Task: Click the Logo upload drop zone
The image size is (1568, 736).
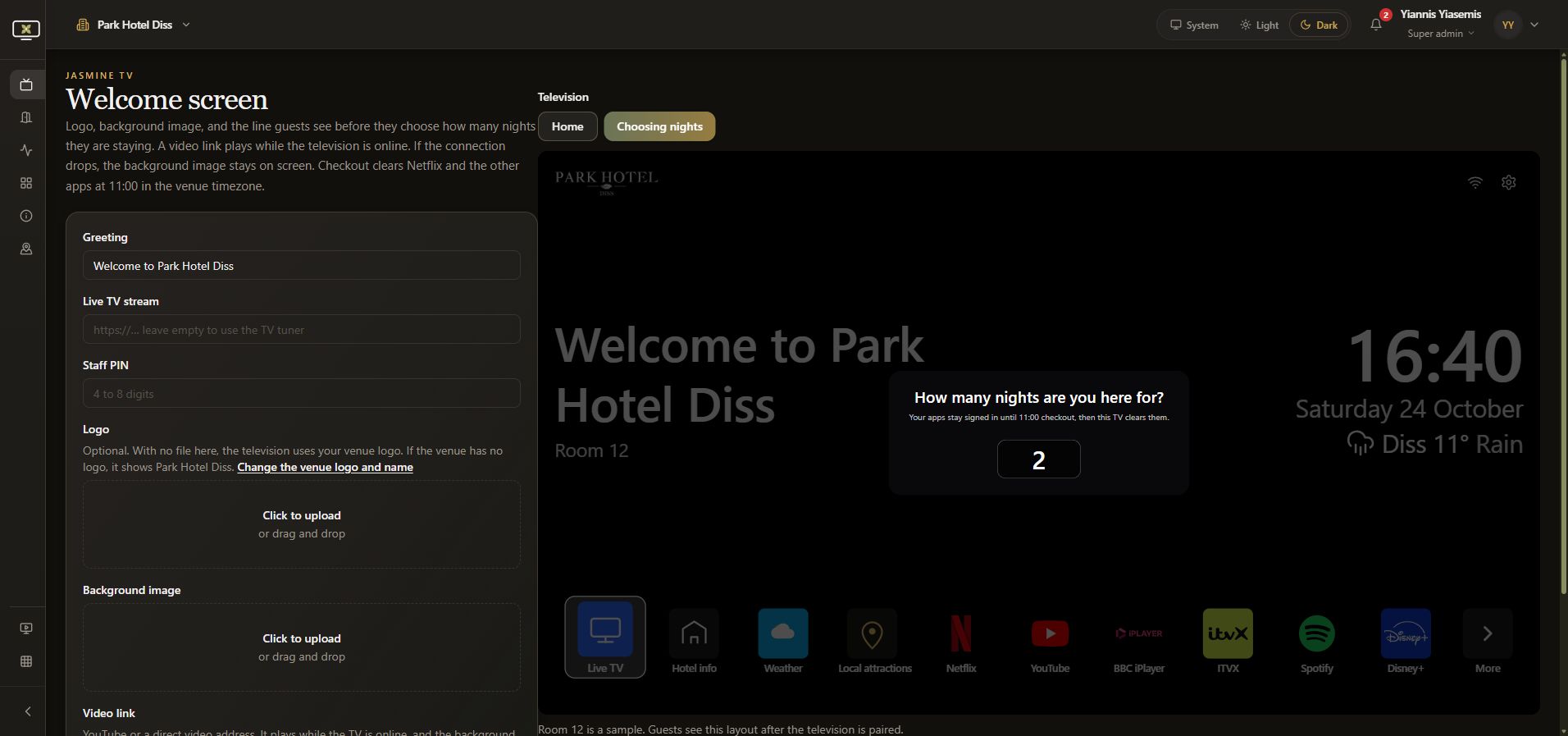Action: point(302,524)
